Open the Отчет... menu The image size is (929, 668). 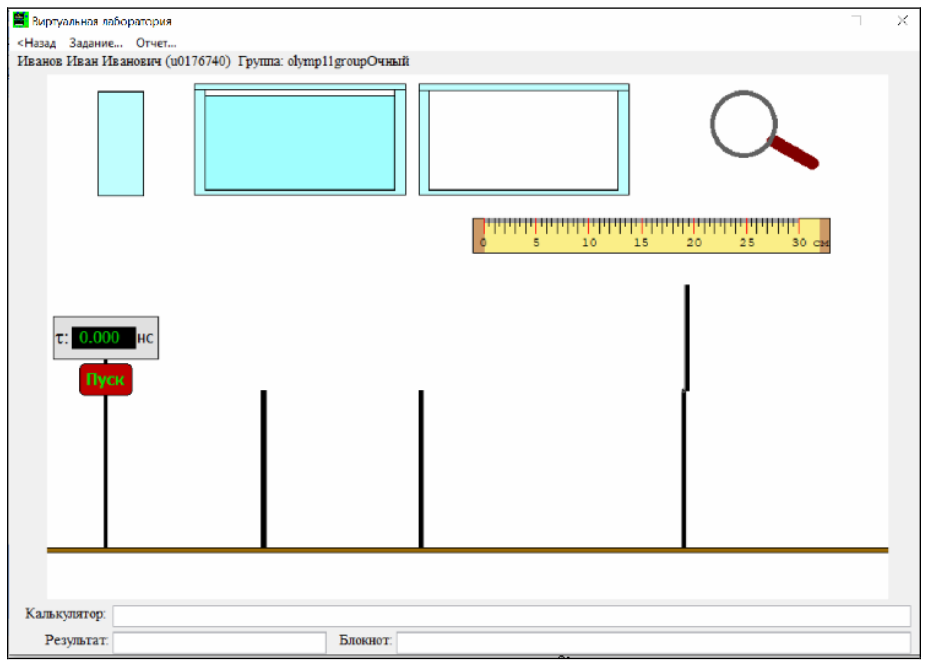pyautogui.click(x=156, y=43)
